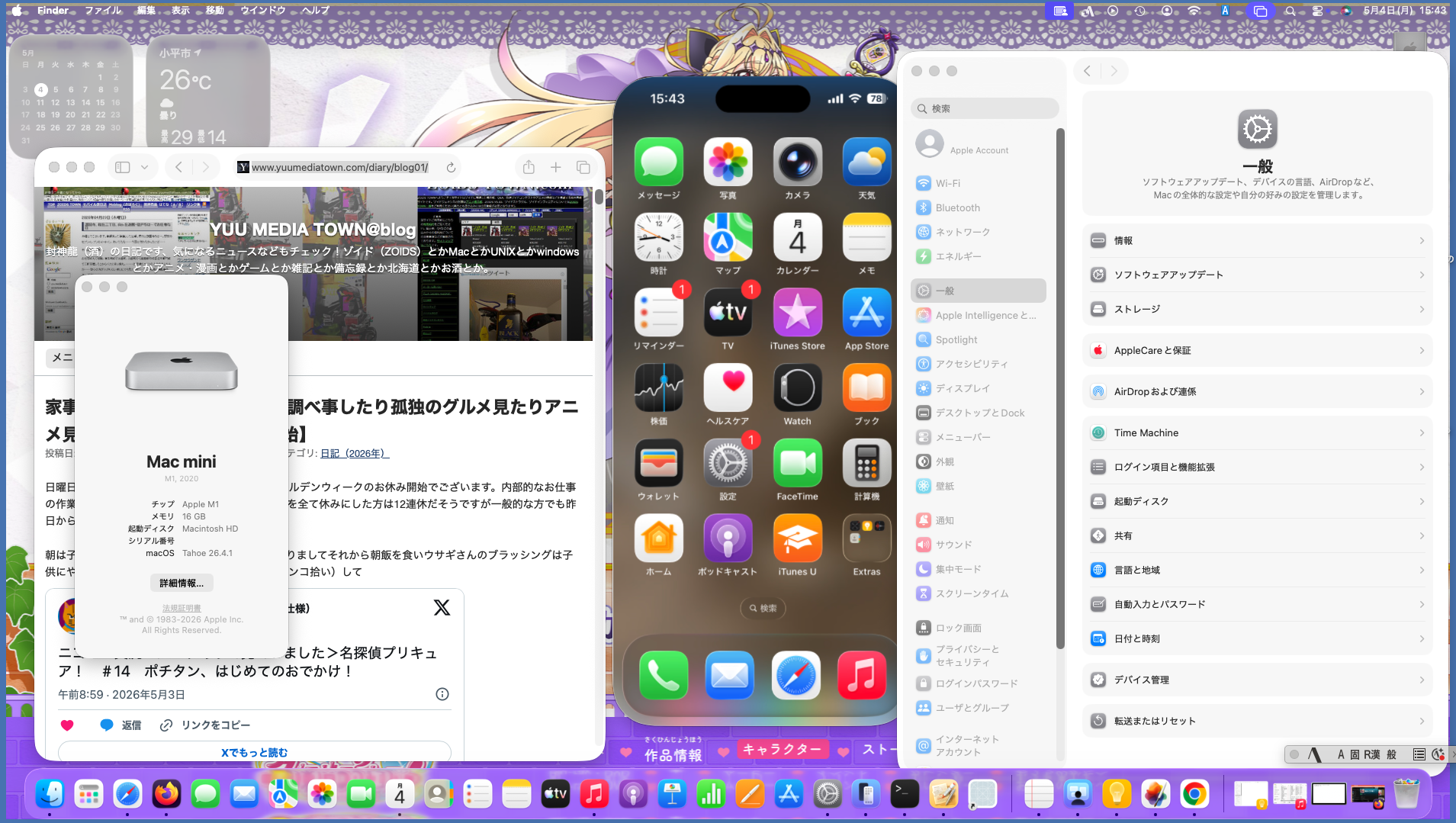Click the System Settings search field

[985, 108]
